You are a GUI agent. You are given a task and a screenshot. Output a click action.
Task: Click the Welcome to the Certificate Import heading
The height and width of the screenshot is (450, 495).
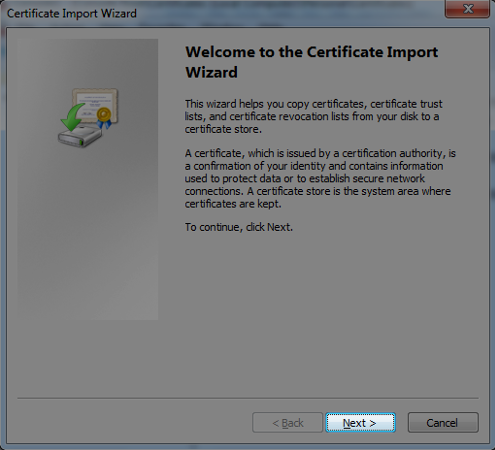(x=312, y=52)
